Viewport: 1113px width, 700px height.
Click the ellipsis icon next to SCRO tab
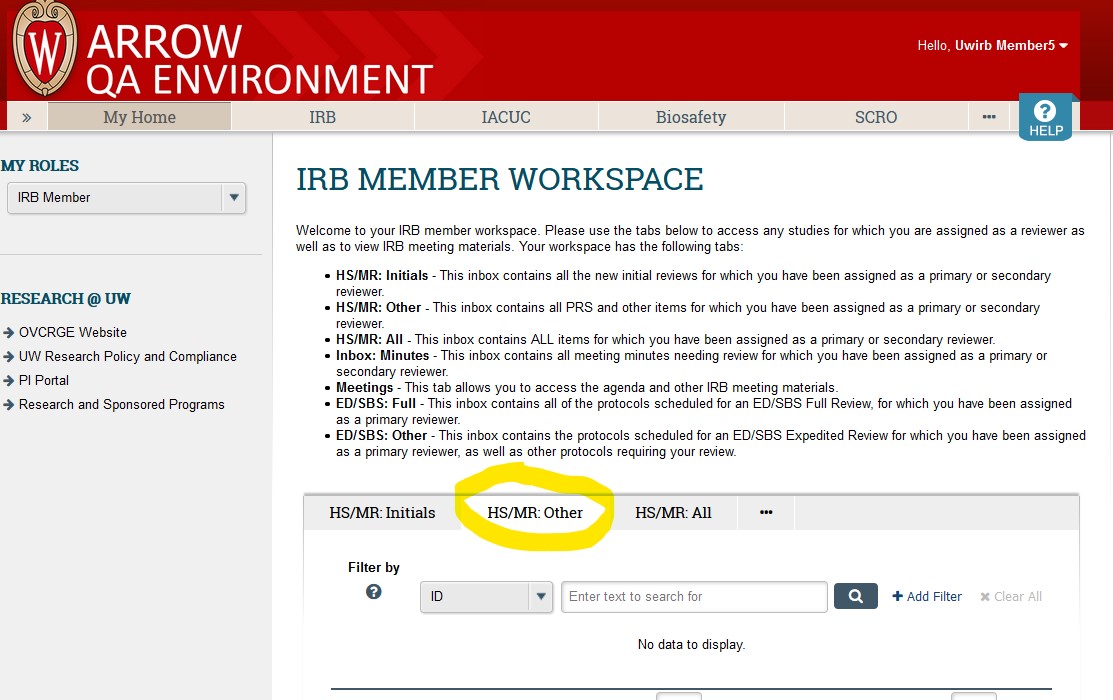[x=989, y=117]
